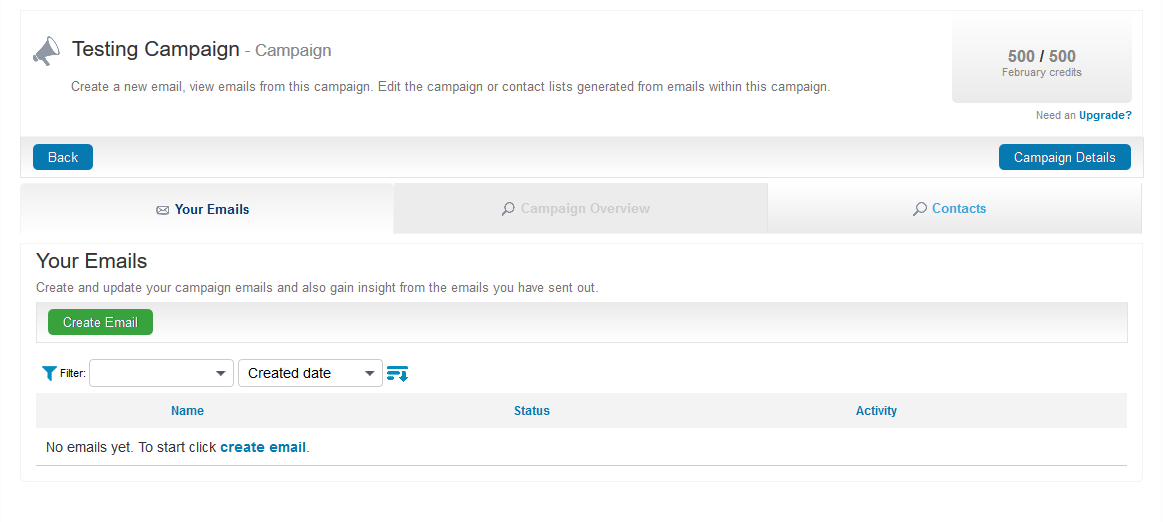Viewport: 1163px width, 522px height.
Task: Open Campaign Details
Action: (1064, 157)
